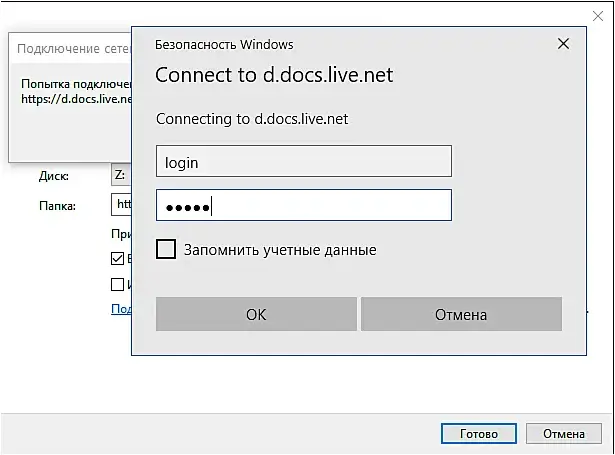Image resolution: width=615 pixels, height=455 pixels.
Task: Click Отмена in map network drive window
Action: (x=564, y=433)
